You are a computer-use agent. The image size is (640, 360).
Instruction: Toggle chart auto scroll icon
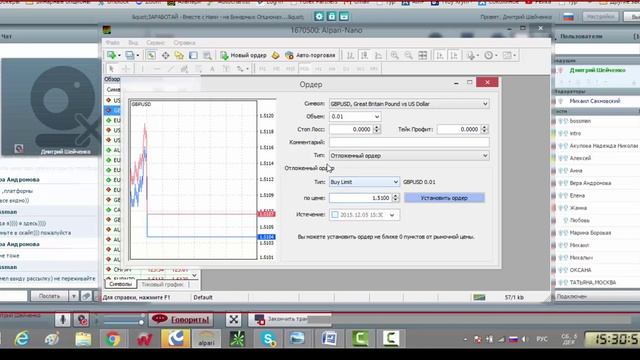coord(440,55)
